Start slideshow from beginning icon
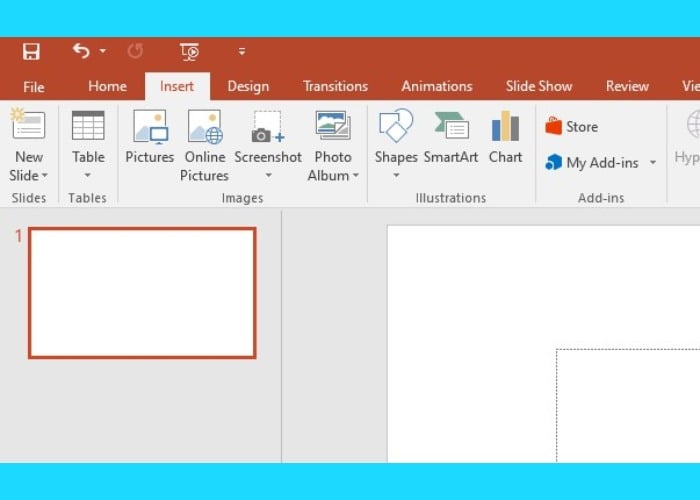The image size is (700, 500). [x=189, y=52]
